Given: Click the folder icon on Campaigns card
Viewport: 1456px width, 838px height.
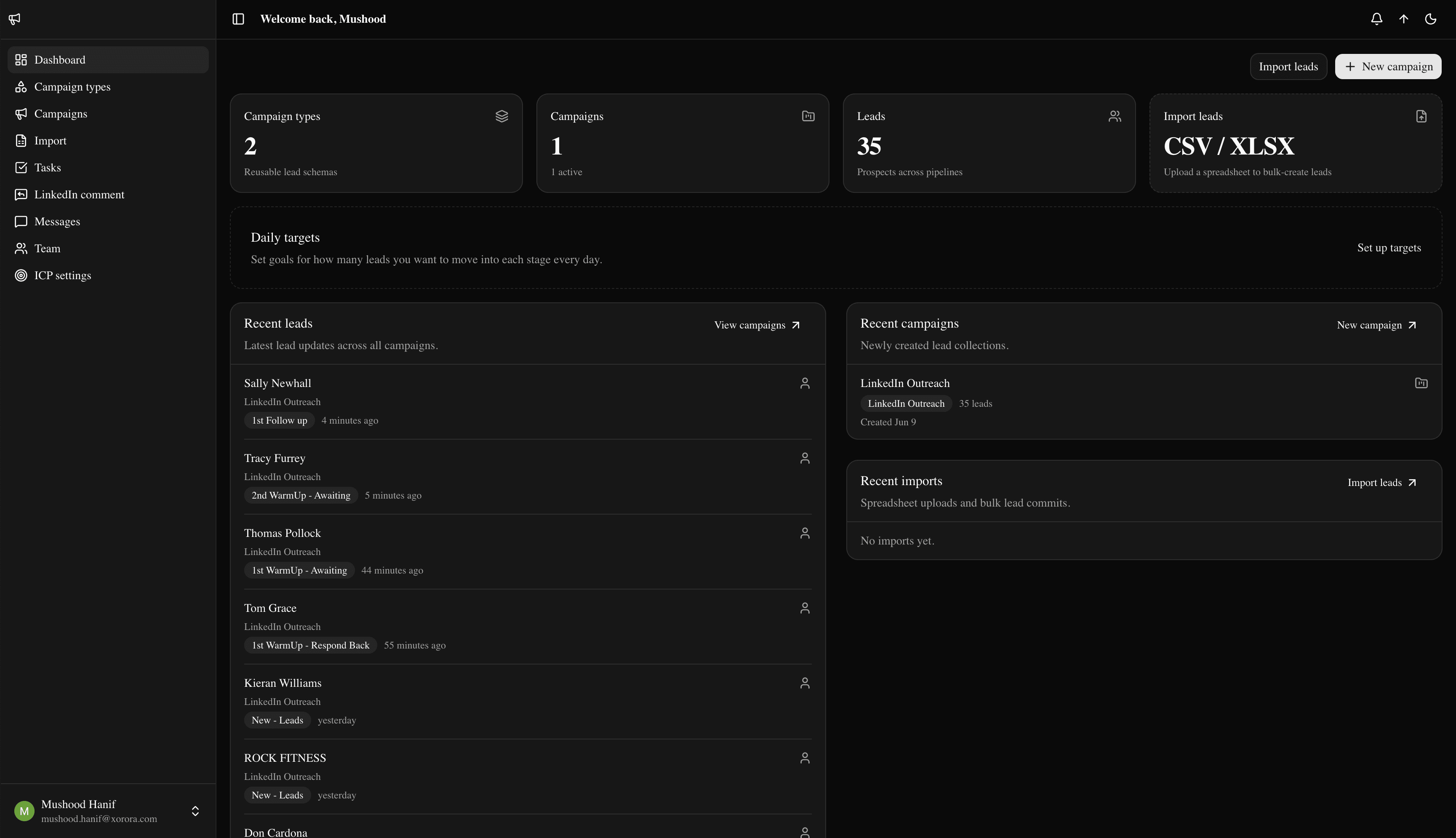Looking at the screenshot, I should pyautogui.click(x=808, y=116).
